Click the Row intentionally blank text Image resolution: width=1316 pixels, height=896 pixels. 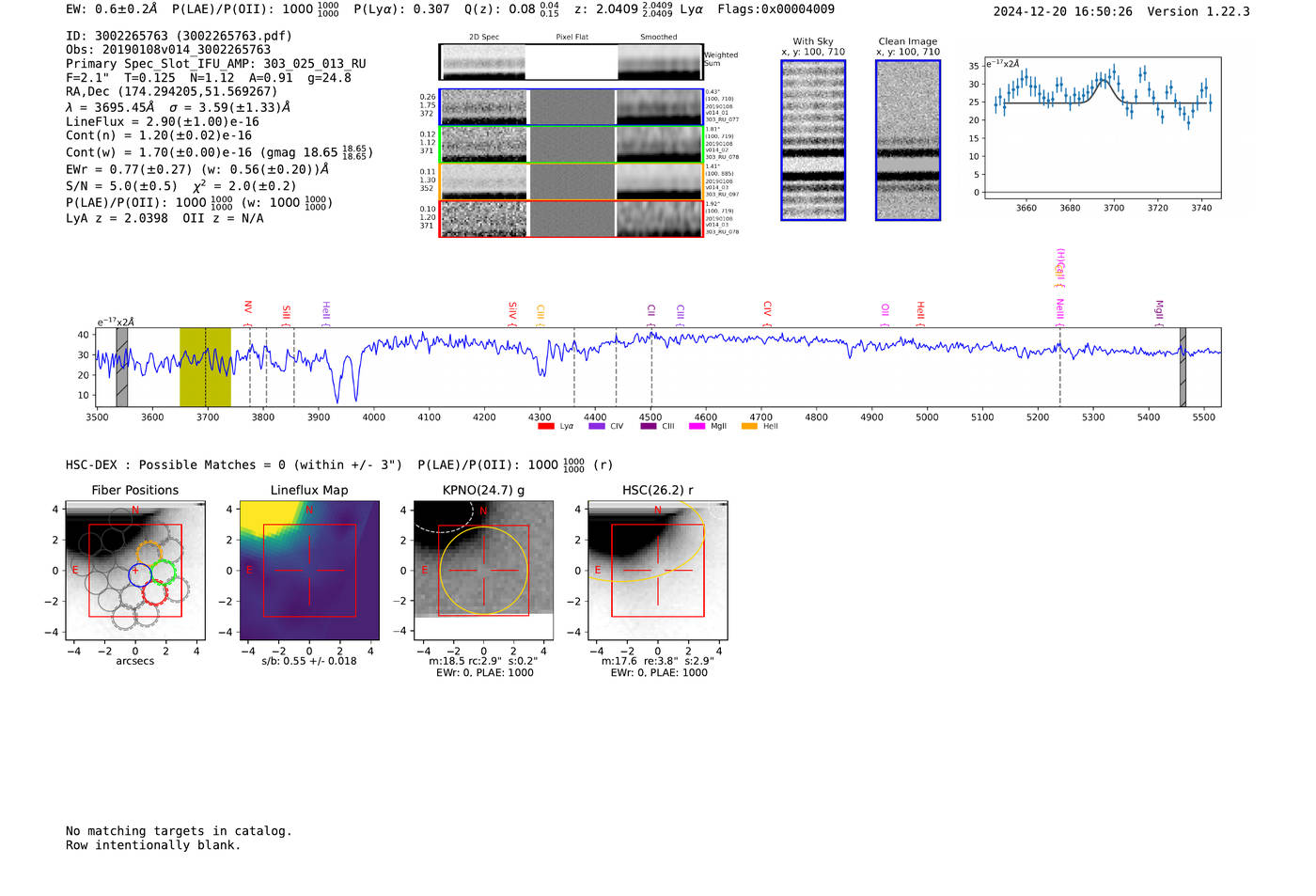[153, 845]
